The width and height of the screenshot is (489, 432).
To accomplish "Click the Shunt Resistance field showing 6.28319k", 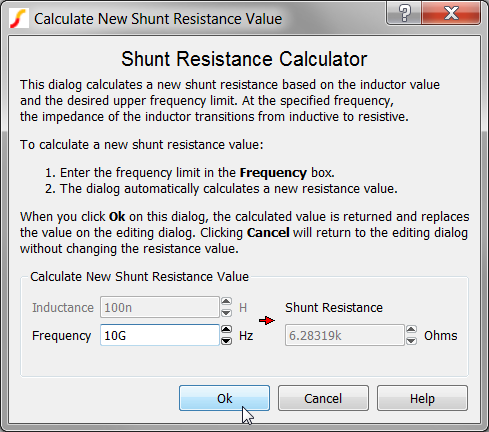I will pos(345,335).
